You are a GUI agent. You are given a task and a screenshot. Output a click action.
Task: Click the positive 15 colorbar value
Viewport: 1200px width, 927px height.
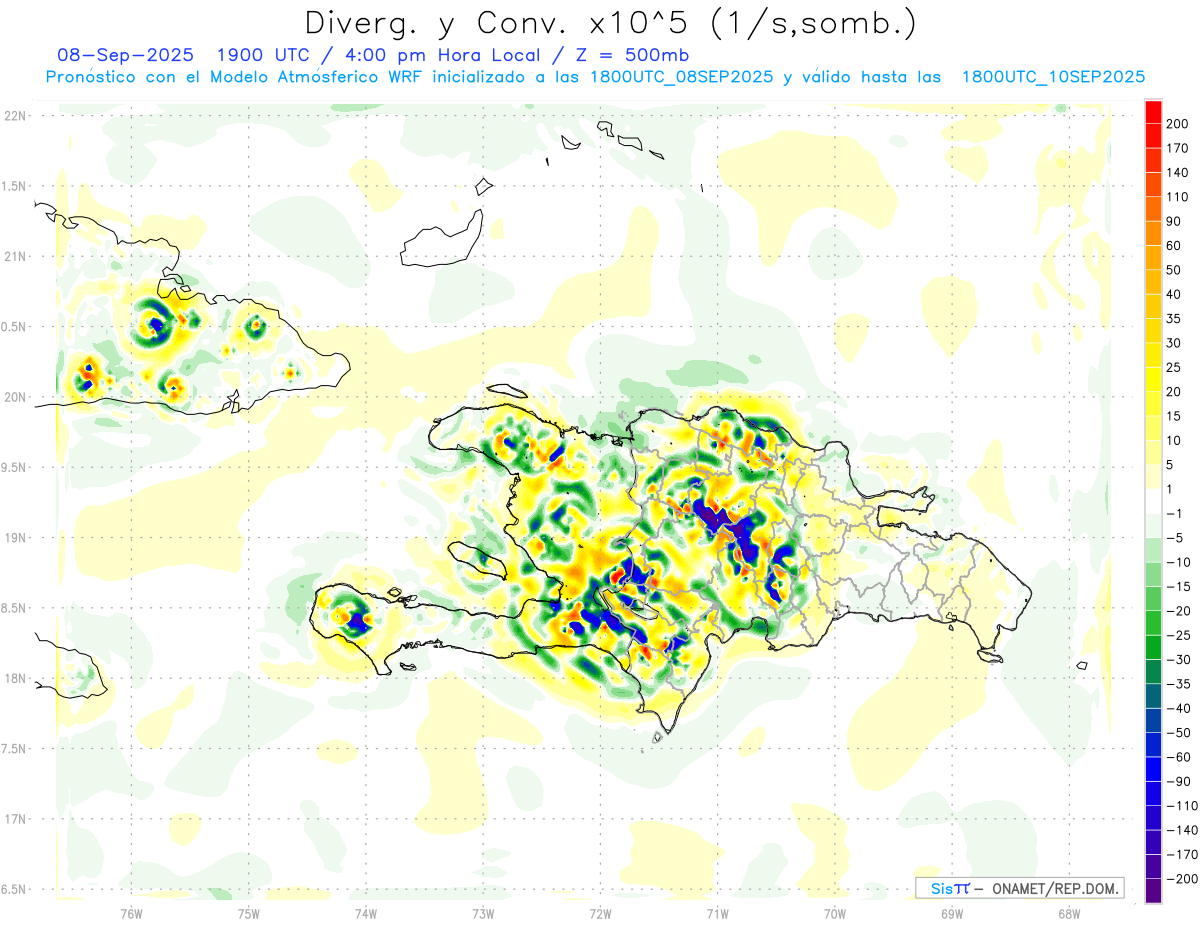point(1174,416)
